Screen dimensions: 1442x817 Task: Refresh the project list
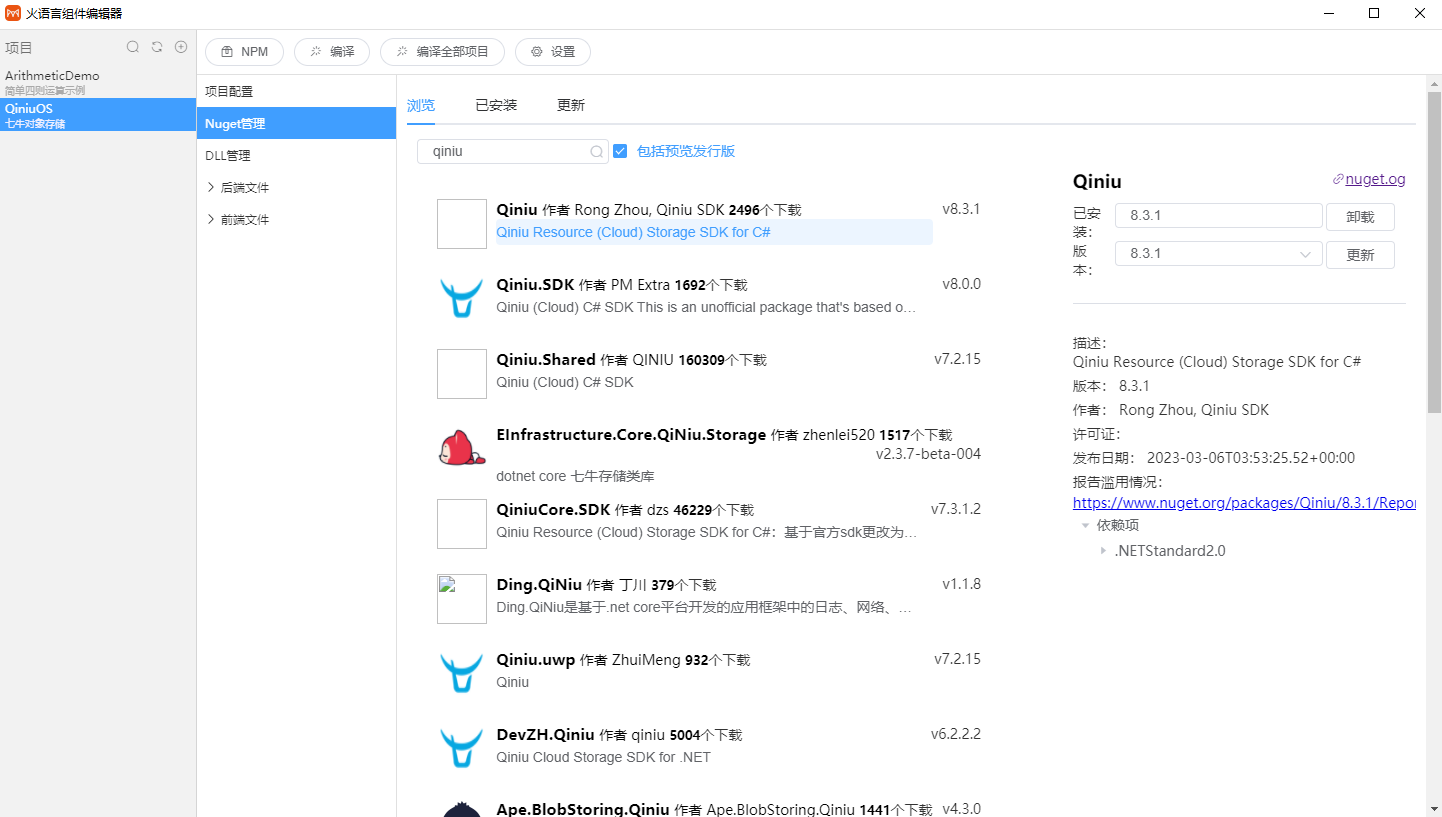coord(157,46)
